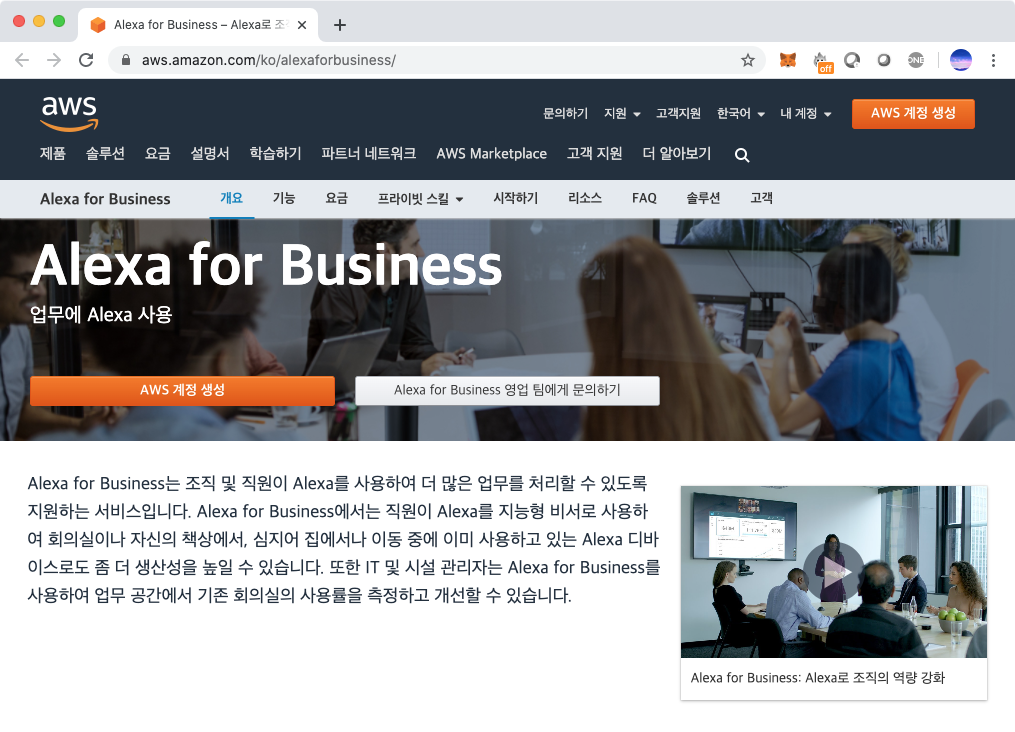Image resolution: width=1015 pixels, height=732 pixels.
Task: Expand the 지원 dropdown
Action: coord(622,113)
